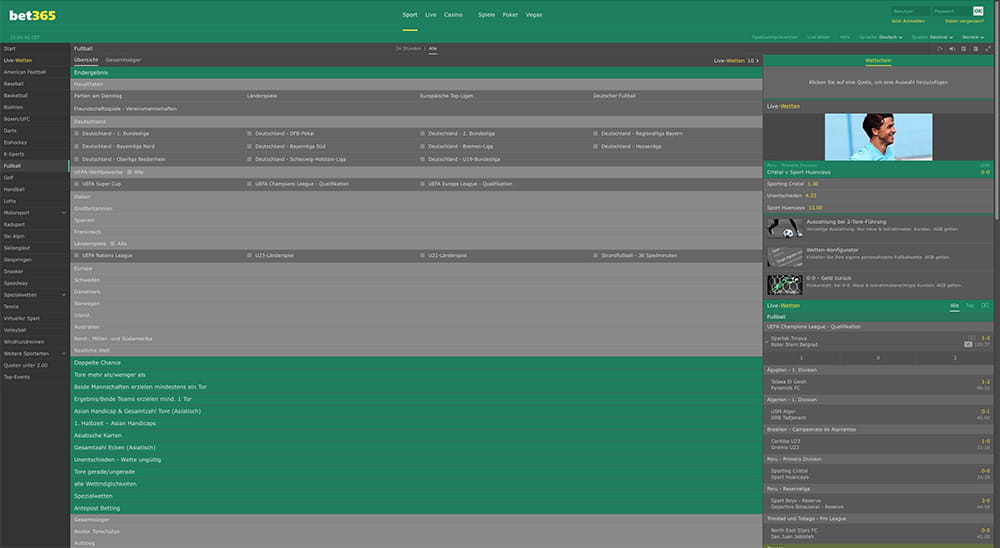Click the live match video thumbnail
1000x548 pixels.
(878, 137)
